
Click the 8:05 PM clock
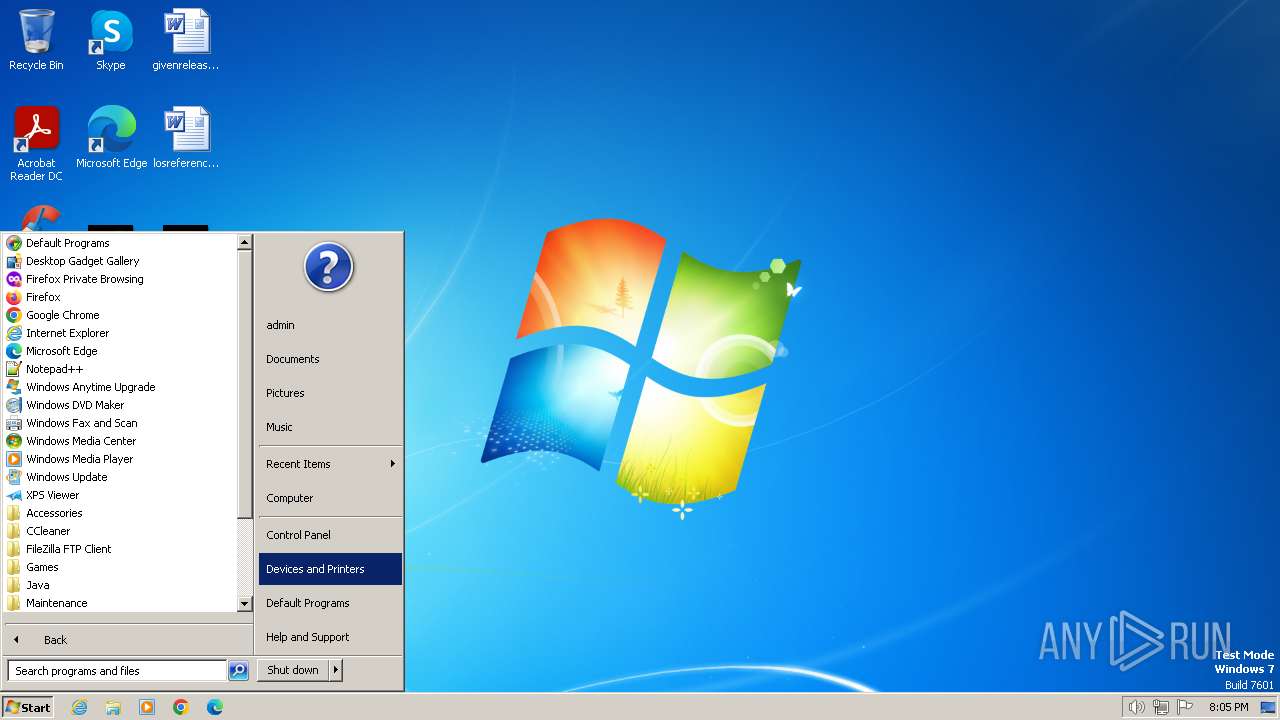click(1228, 707)
